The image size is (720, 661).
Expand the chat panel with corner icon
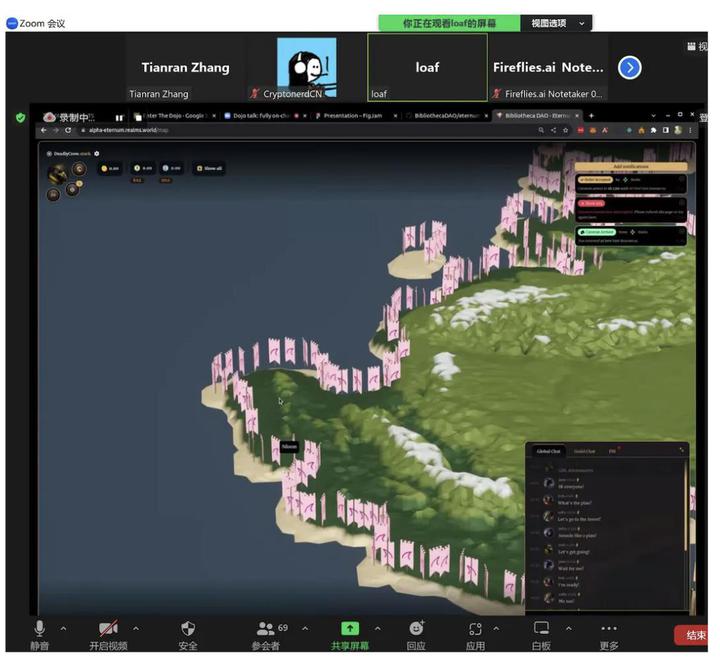point(681,450)
